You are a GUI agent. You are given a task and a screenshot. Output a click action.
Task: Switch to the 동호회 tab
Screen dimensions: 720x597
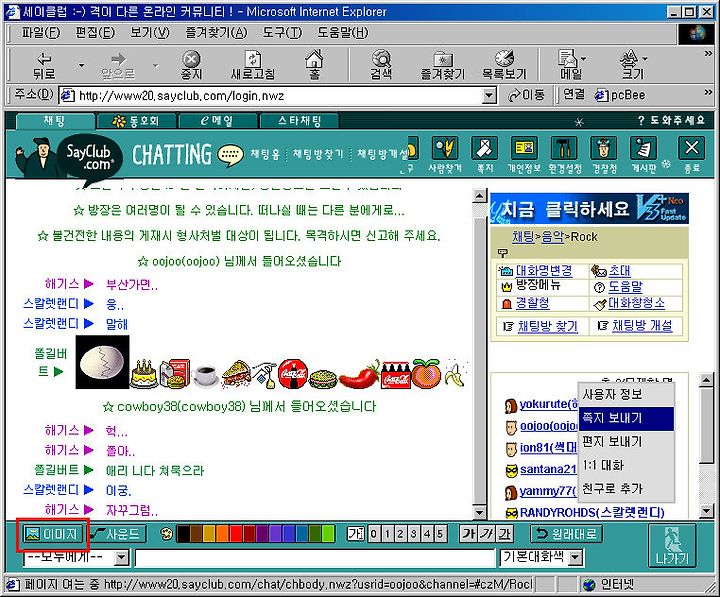(x=136, y=121)
